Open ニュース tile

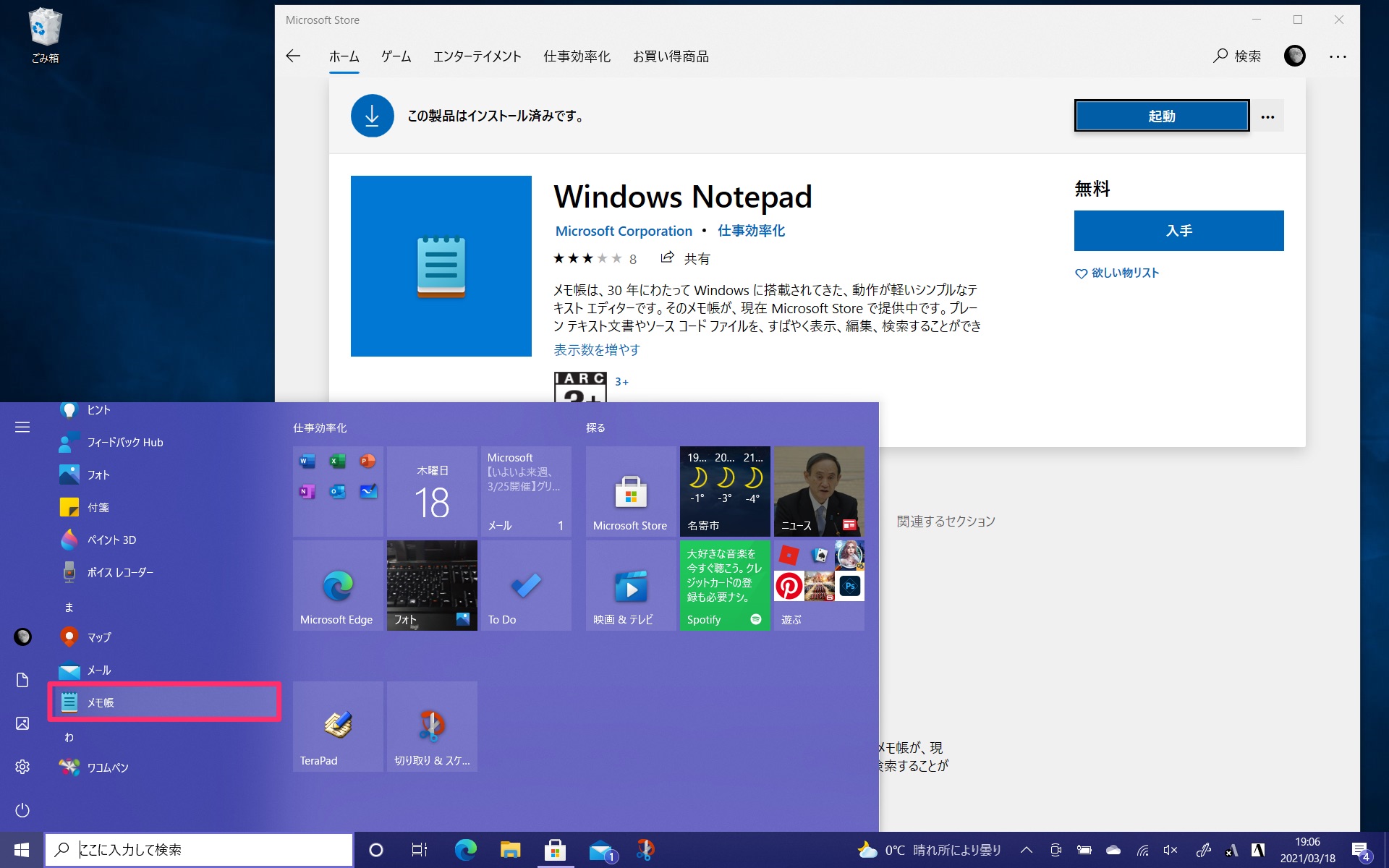pos(819,491)
